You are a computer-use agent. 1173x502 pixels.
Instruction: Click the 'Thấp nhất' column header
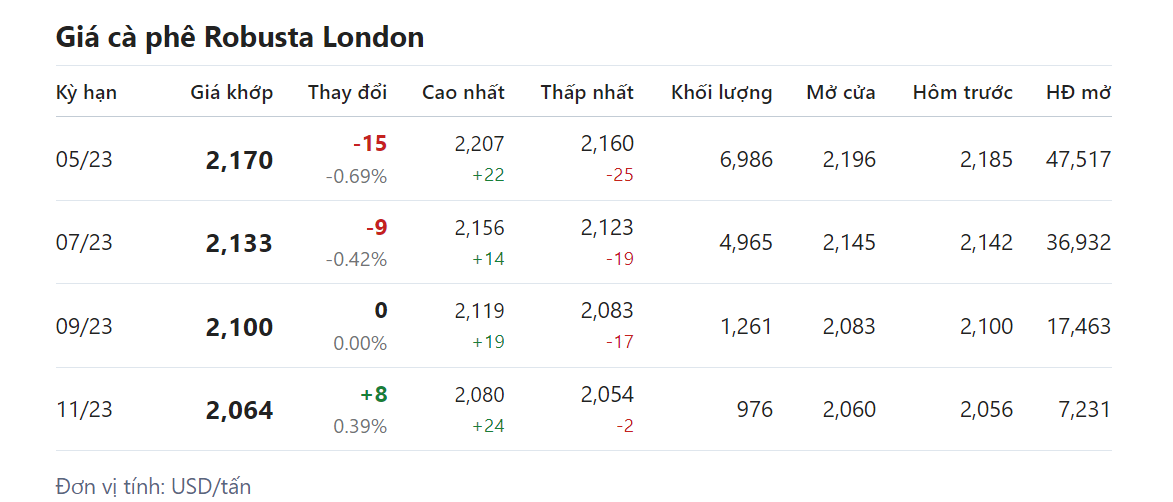tap(587, 92)
